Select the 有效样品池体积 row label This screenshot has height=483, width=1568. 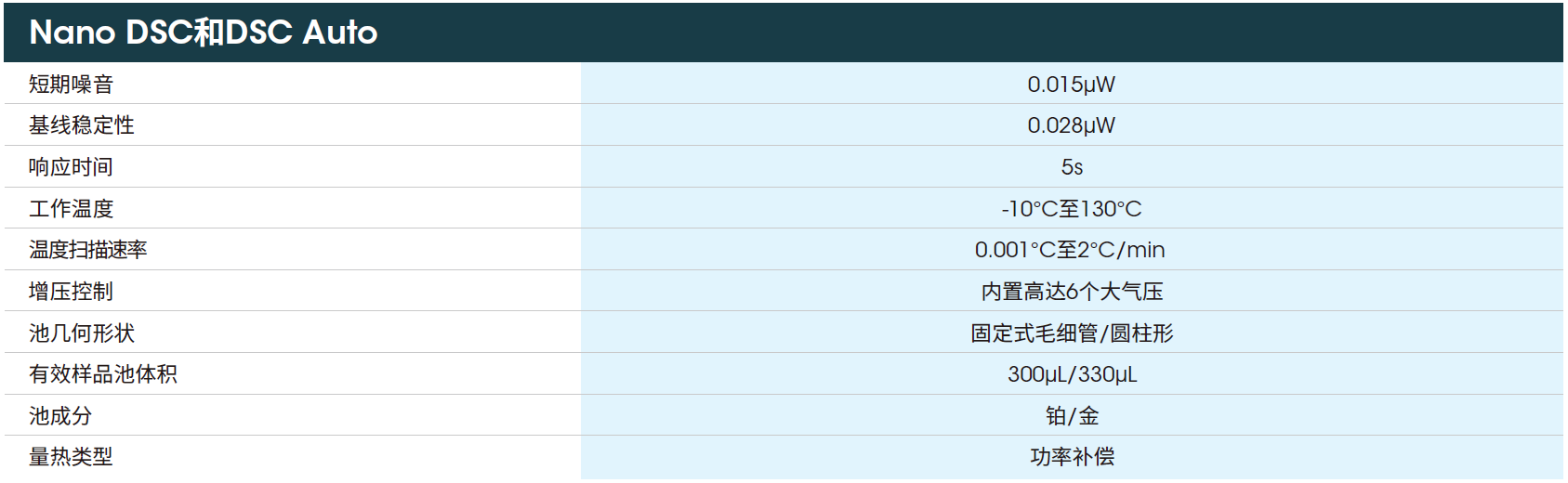coord(103,374)
